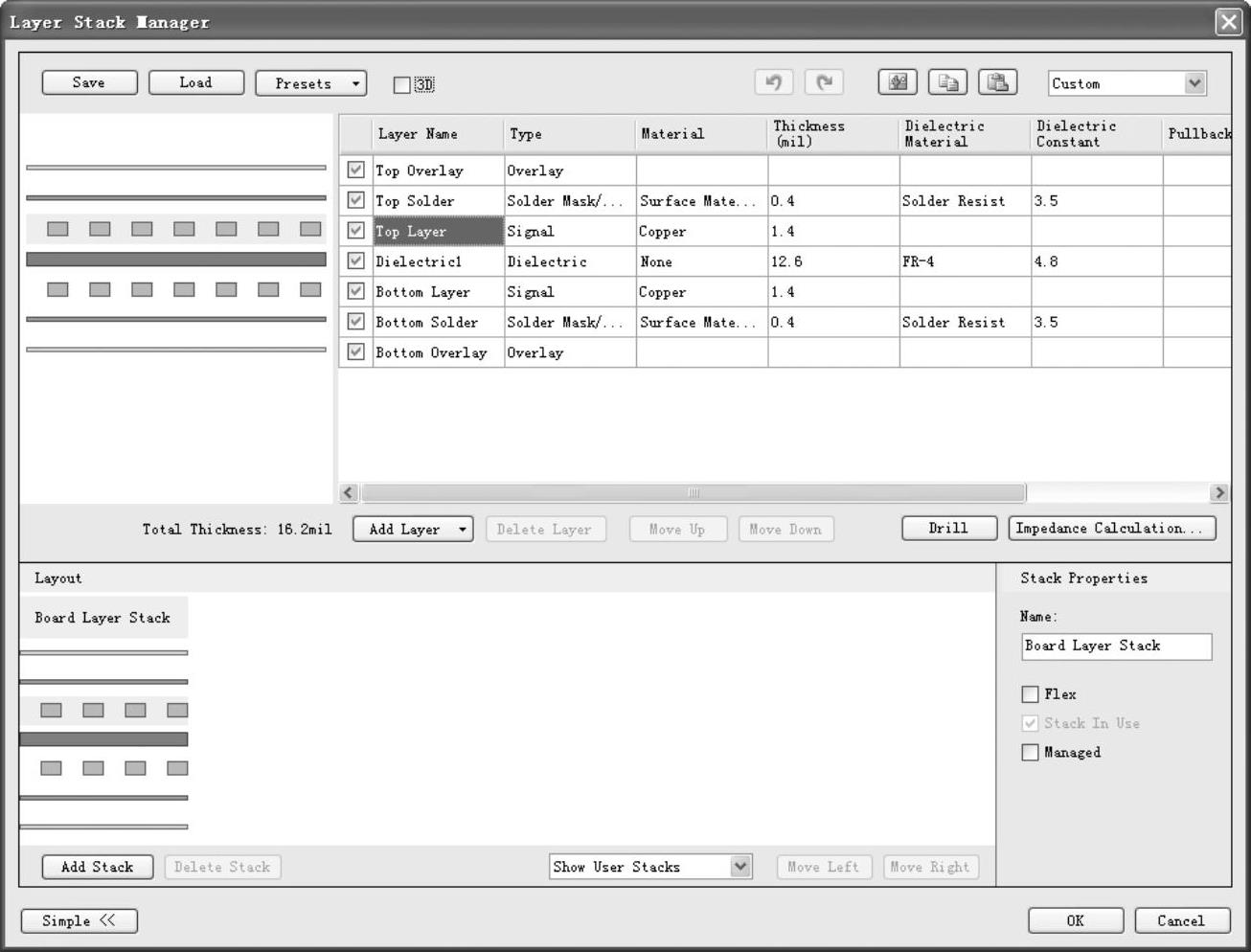Click the Undo arrow icon
1251x952 pixels.
(x=773, y=83)
